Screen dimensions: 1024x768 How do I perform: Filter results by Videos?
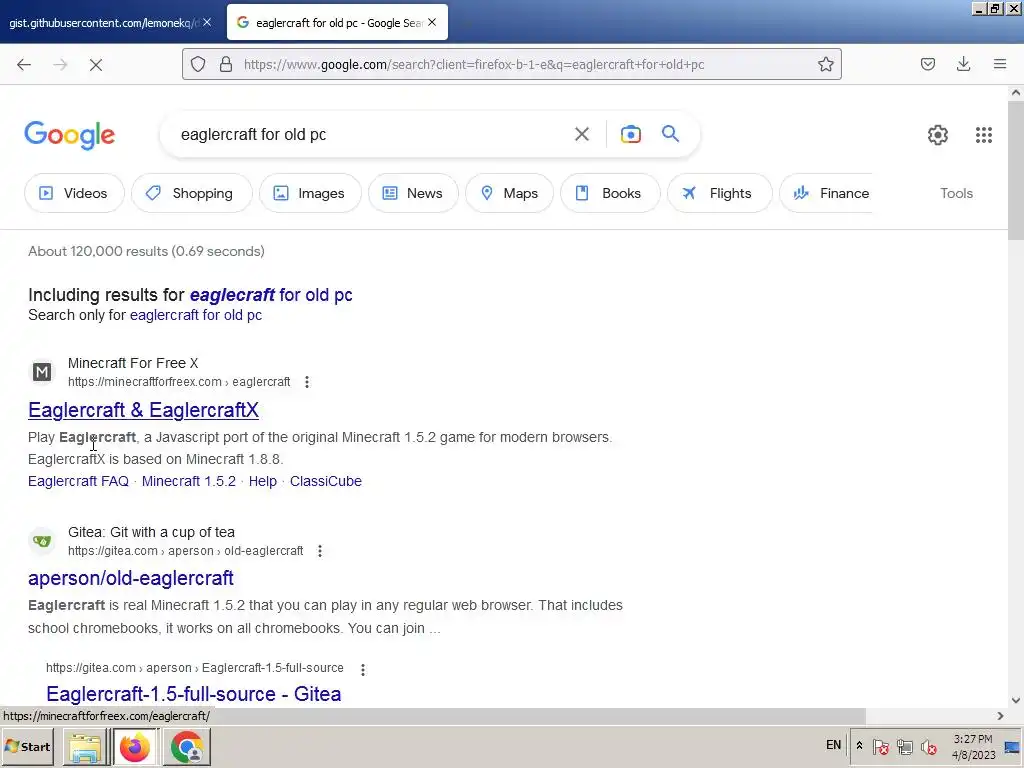click(74, 193)
